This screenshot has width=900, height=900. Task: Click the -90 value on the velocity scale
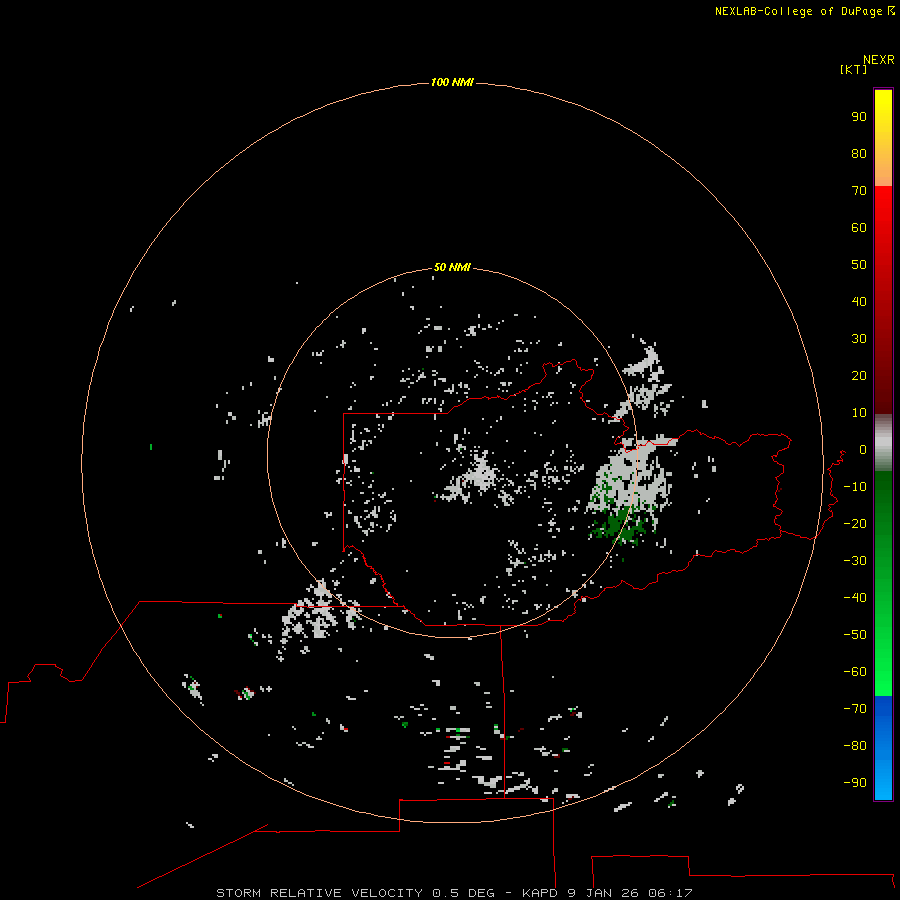coord(855,783)
